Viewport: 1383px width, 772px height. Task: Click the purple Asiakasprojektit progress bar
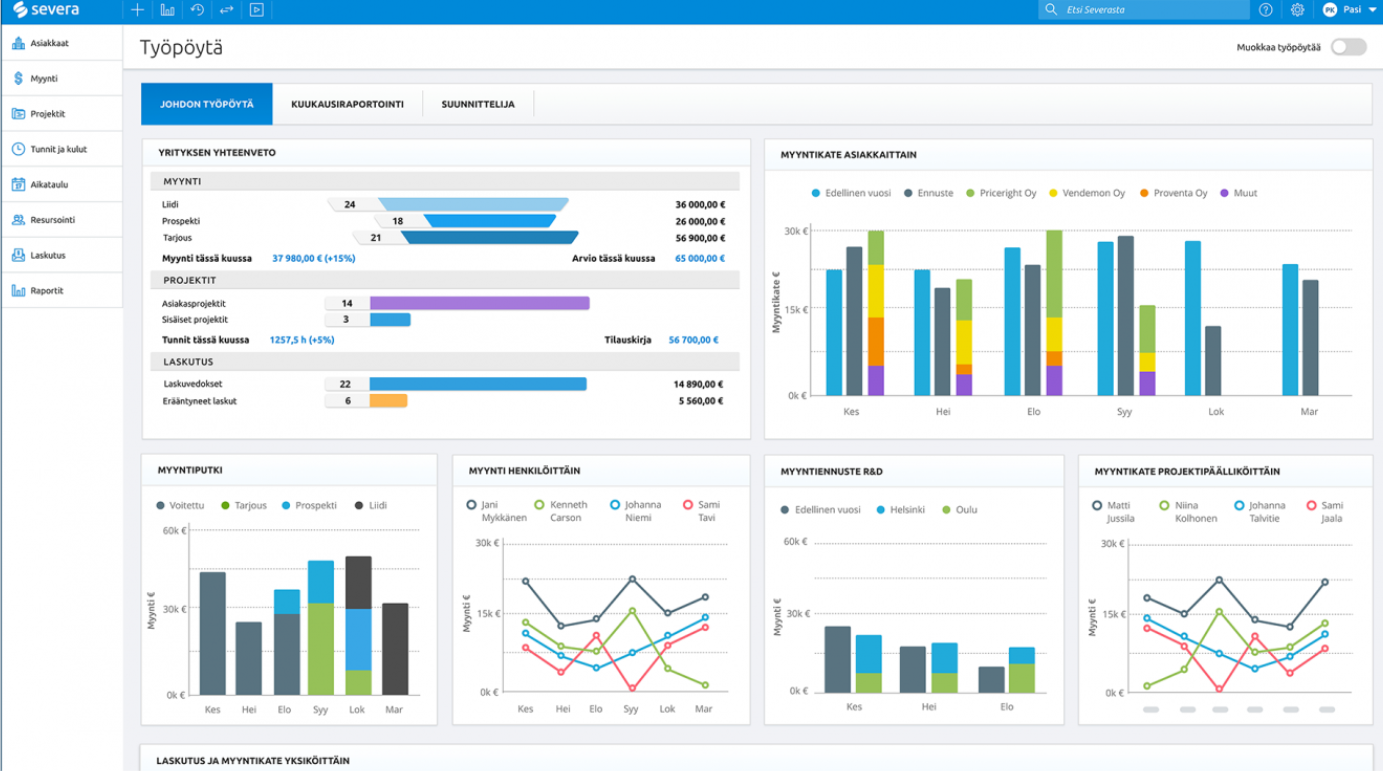479,303
